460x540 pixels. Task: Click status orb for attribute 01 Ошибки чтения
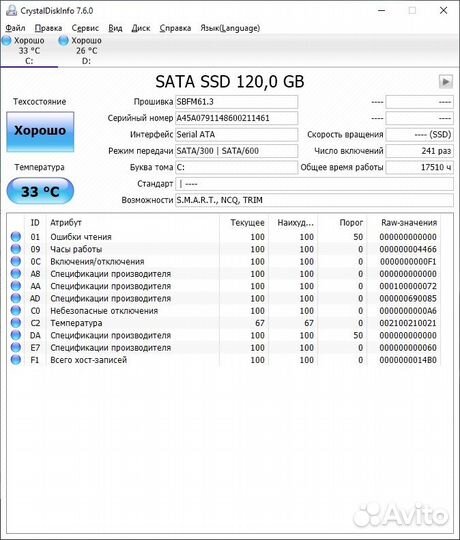tap(15, 237)
